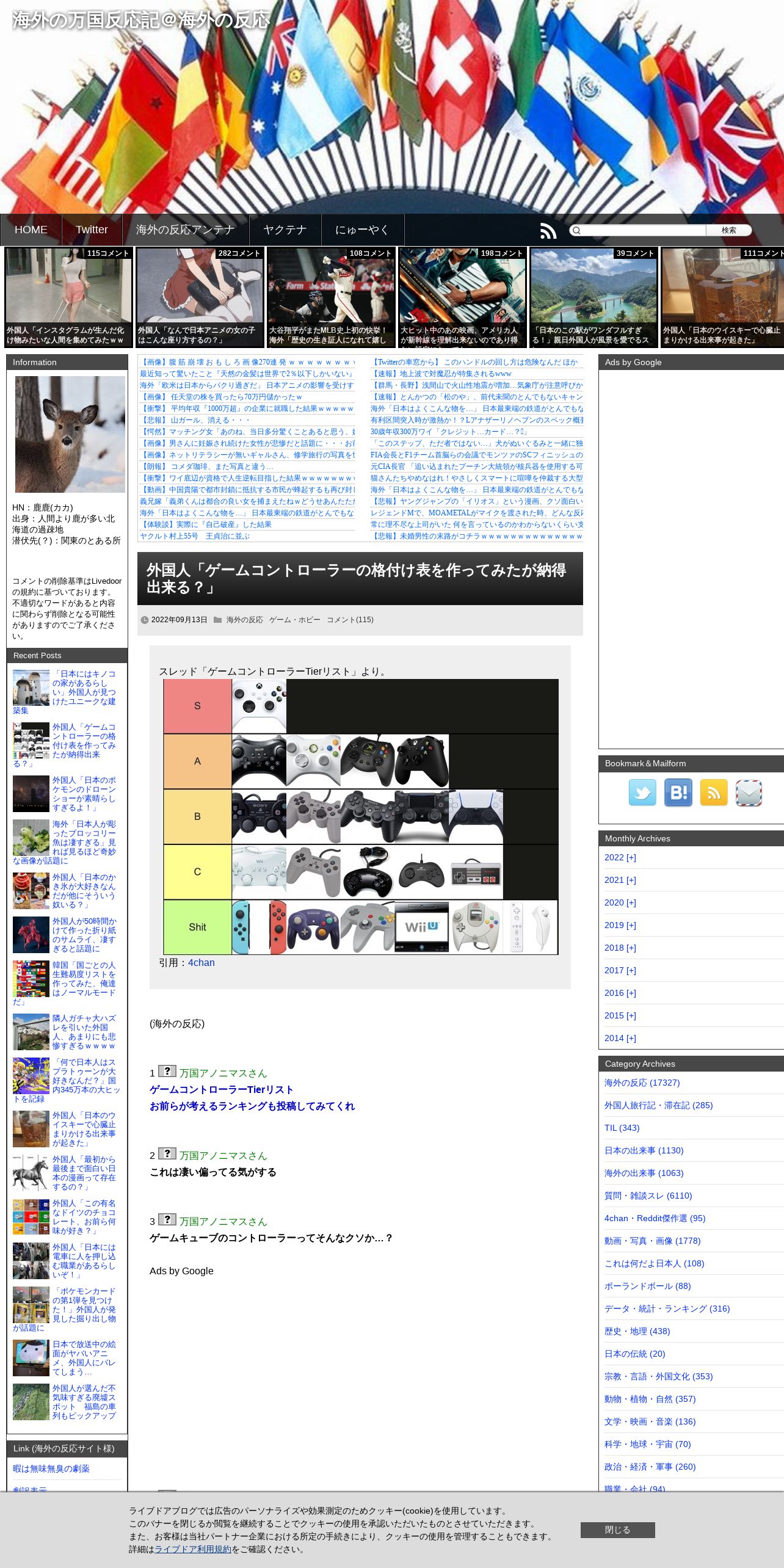Open 外国人旅行記・滞在記 (285) category
This screenshot has height=1568, width=784.
(x=658, y=1105)
